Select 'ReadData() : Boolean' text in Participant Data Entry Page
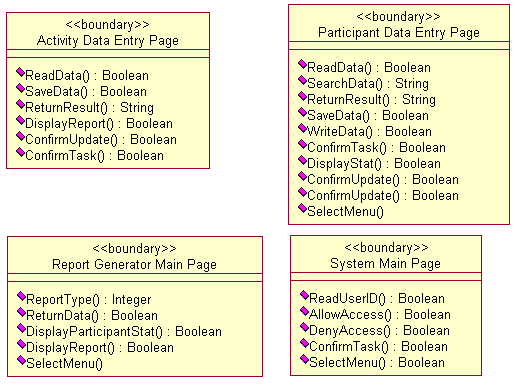Screen dimensions: 515x389 coord(369,68)
